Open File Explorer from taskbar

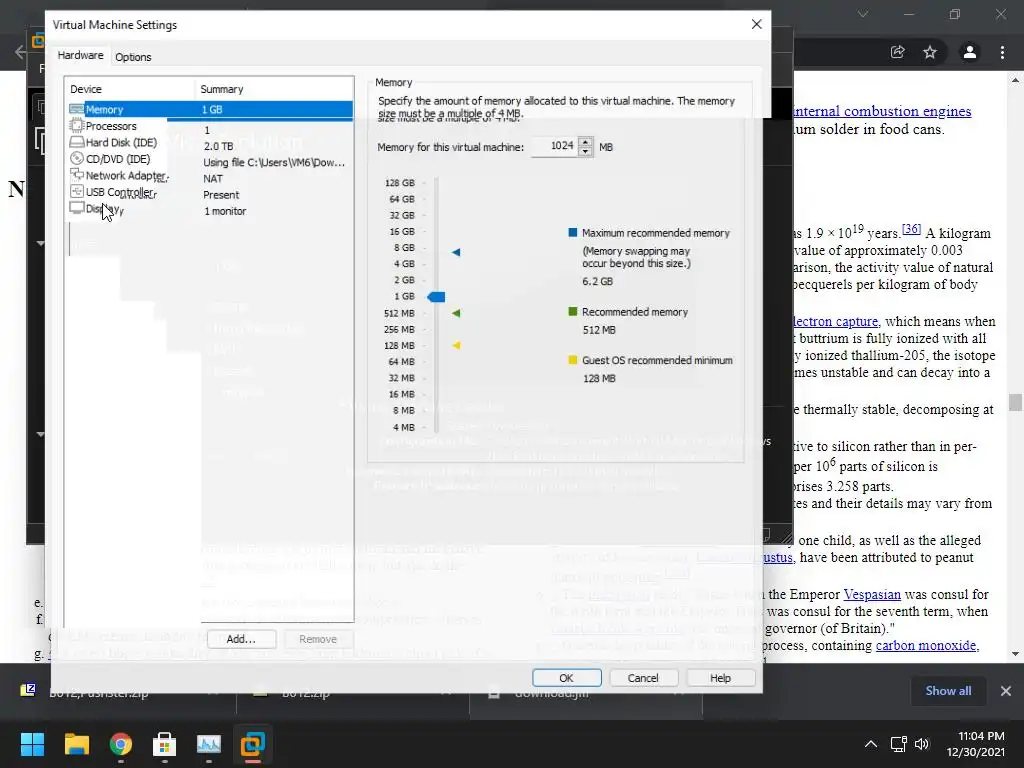(x=76, y=744)
